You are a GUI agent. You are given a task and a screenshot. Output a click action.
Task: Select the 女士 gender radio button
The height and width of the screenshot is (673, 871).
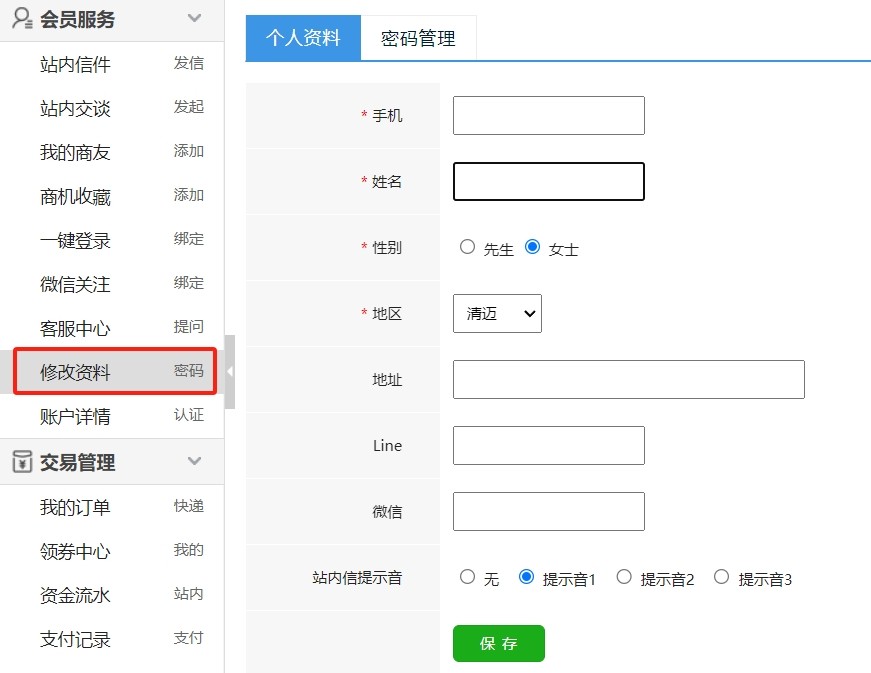[x=532, y=247]
